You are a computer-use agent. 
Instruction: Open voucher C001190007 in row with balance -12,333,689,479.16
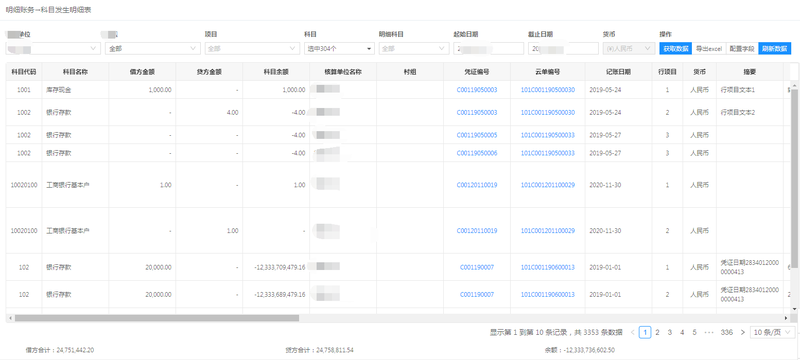pos(477,295)
